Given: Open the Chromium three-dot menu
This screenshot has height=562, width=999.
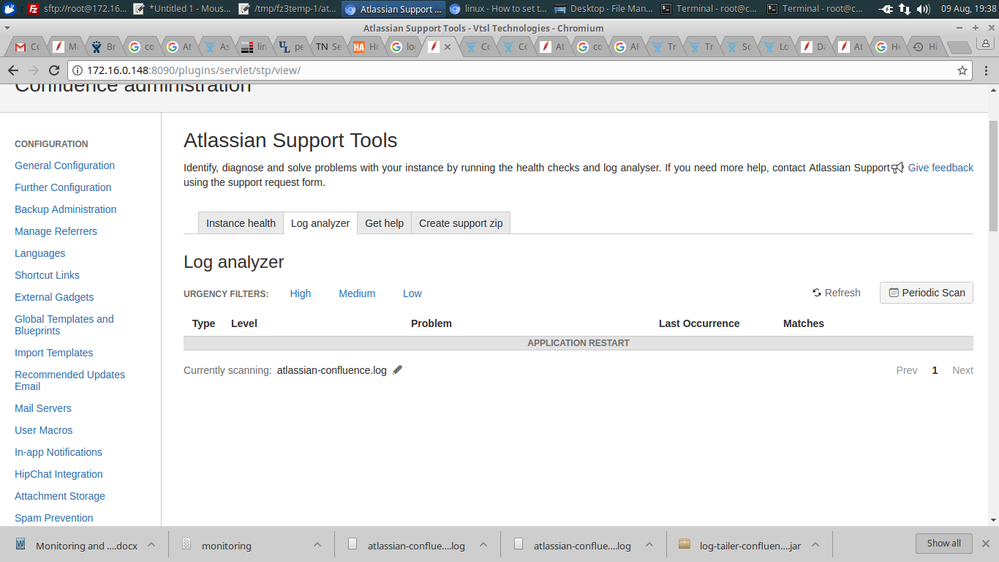Looking at the screenshot, I should tap(986, 70).
